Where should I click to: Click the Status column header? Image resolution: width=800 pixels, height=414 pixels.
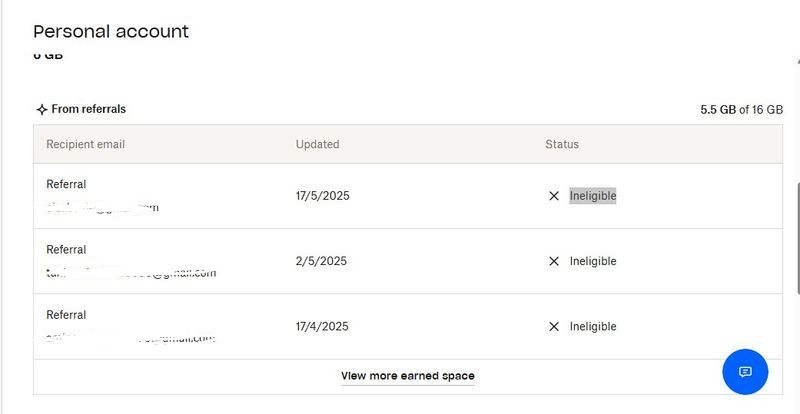pyautogui.click(x=562, y=144)
